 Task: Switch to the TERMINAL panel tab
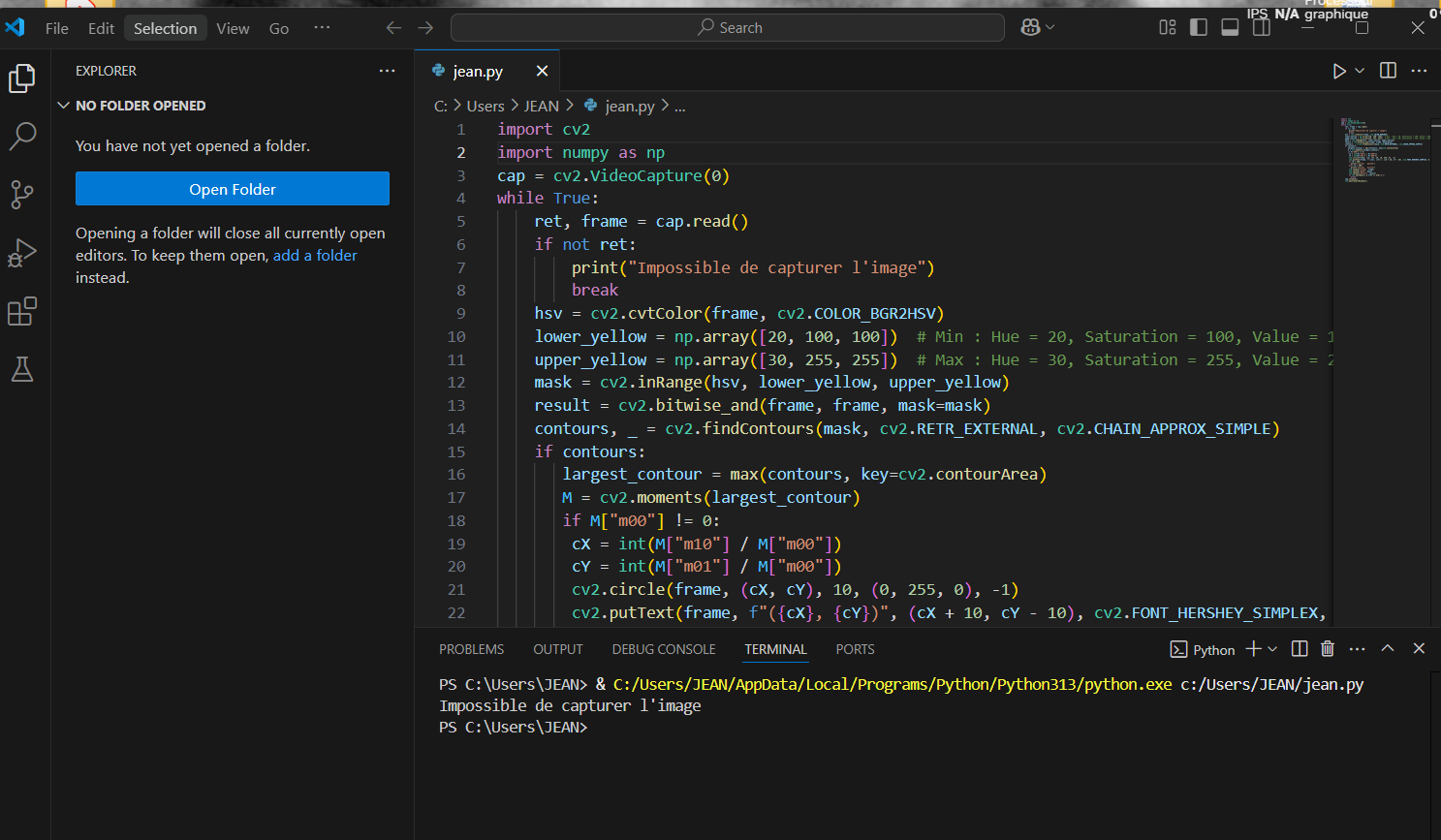(775, 649)
